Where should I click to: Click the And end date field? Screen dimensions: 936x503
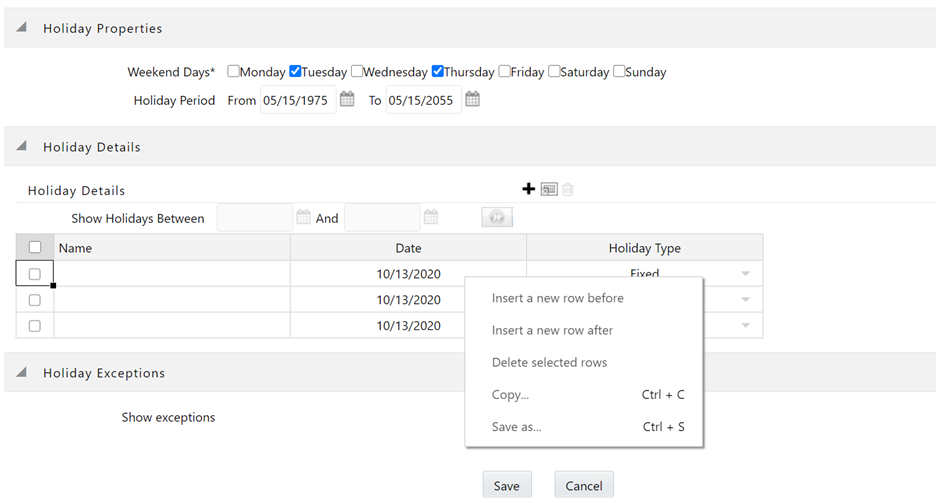click(x=382, y=218)
